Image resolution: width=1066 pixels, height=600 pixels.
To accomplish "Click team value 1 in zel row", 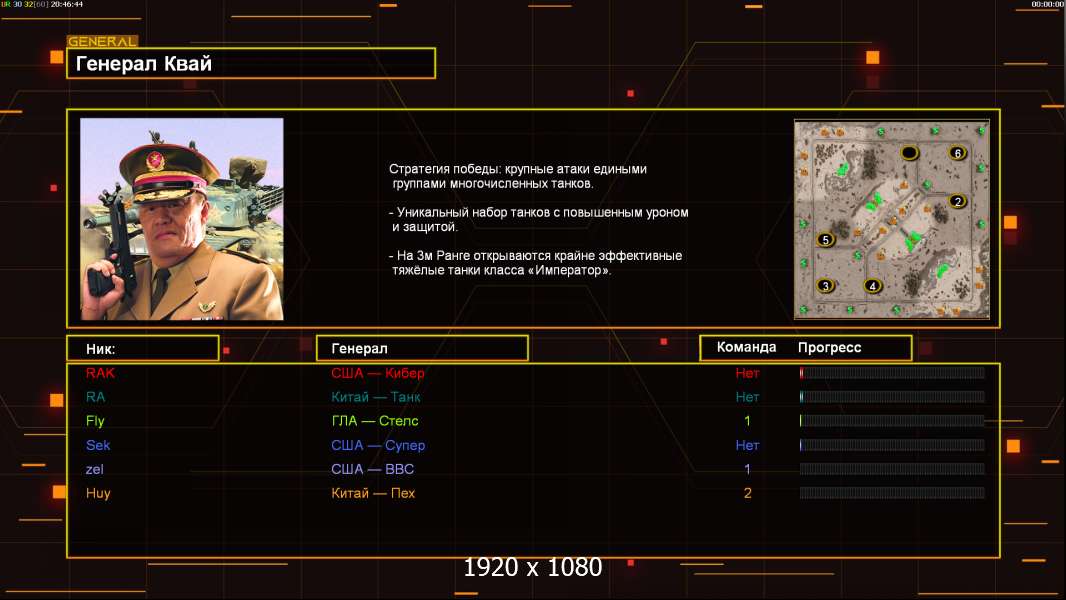I will [x=747, y=470].
